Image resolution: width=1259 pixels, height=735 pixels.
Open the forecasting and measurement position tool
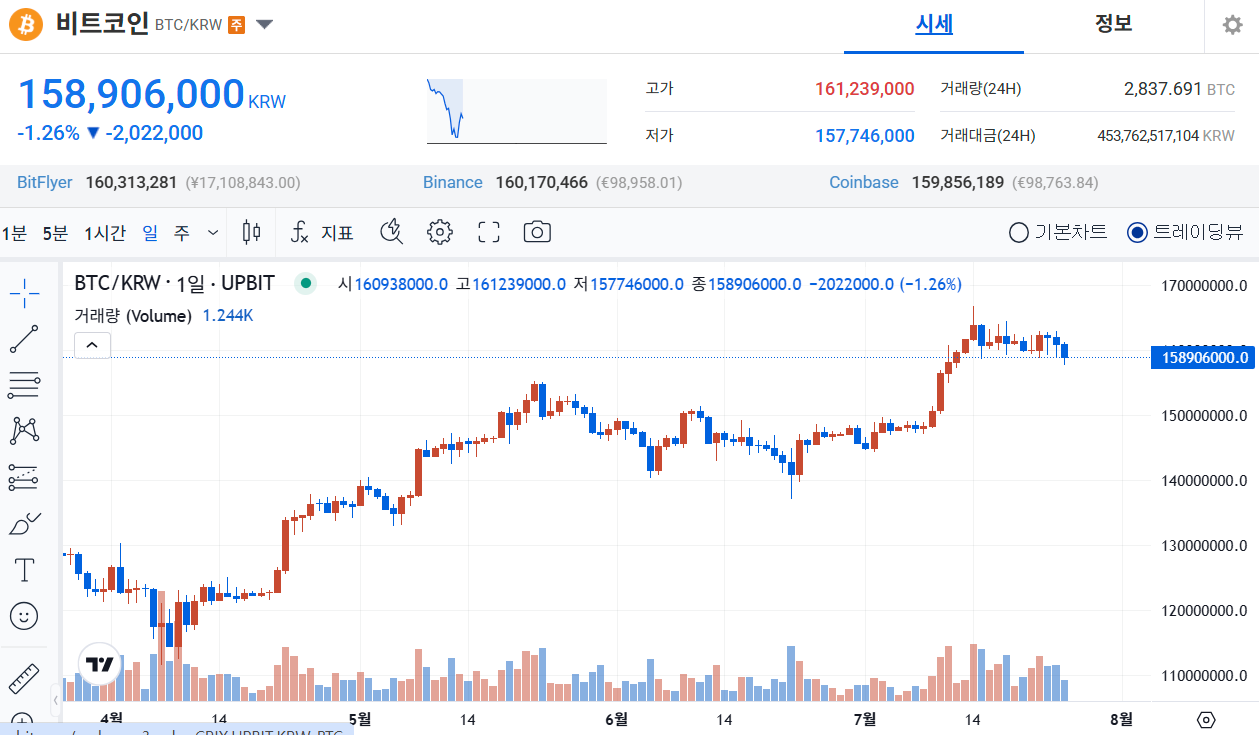point(25,477)
